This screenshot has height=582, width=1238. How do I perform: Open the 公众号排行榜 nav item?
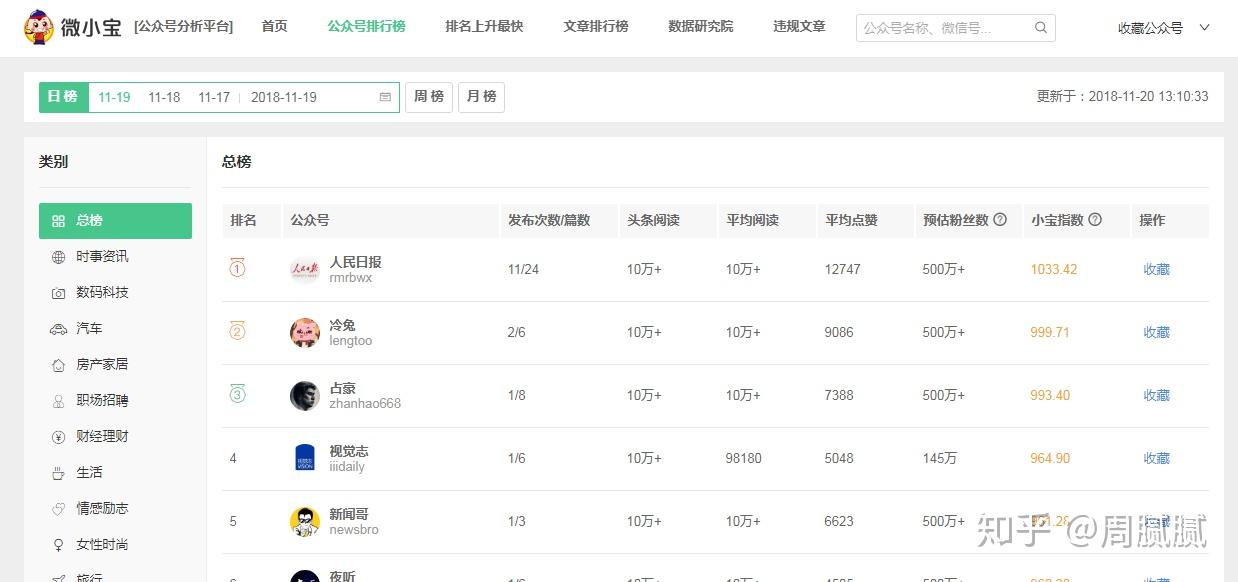pos(366,27)
